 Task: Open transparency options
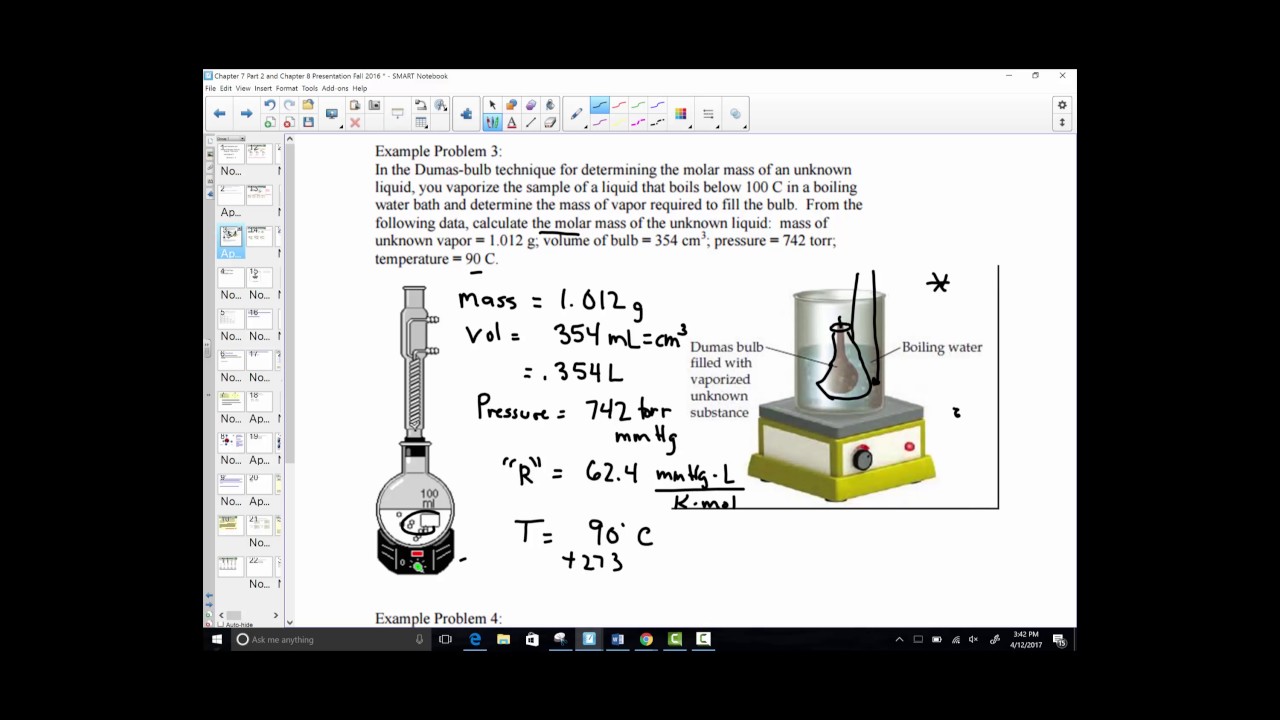[735, 114]
